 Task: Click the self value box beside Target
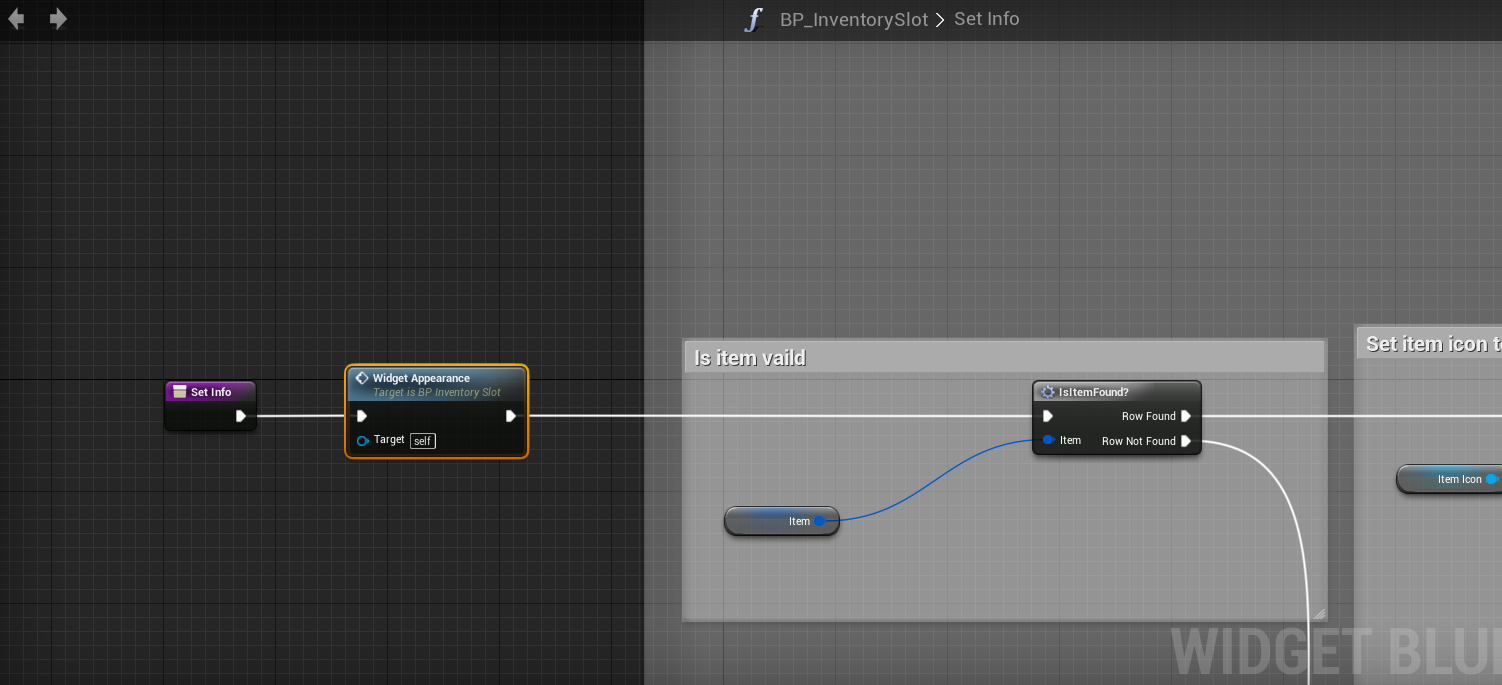point(423,441)
